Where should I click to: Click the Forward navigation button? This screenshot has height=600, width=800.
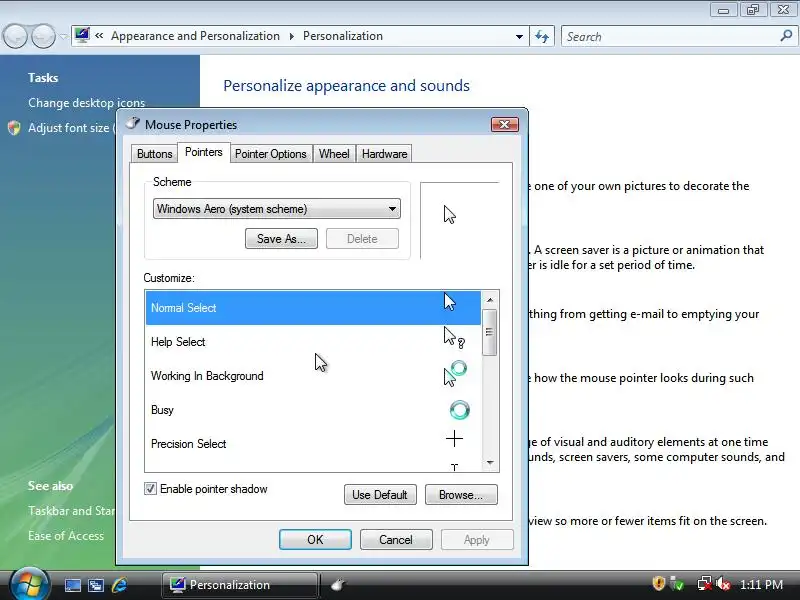[43, 36]
